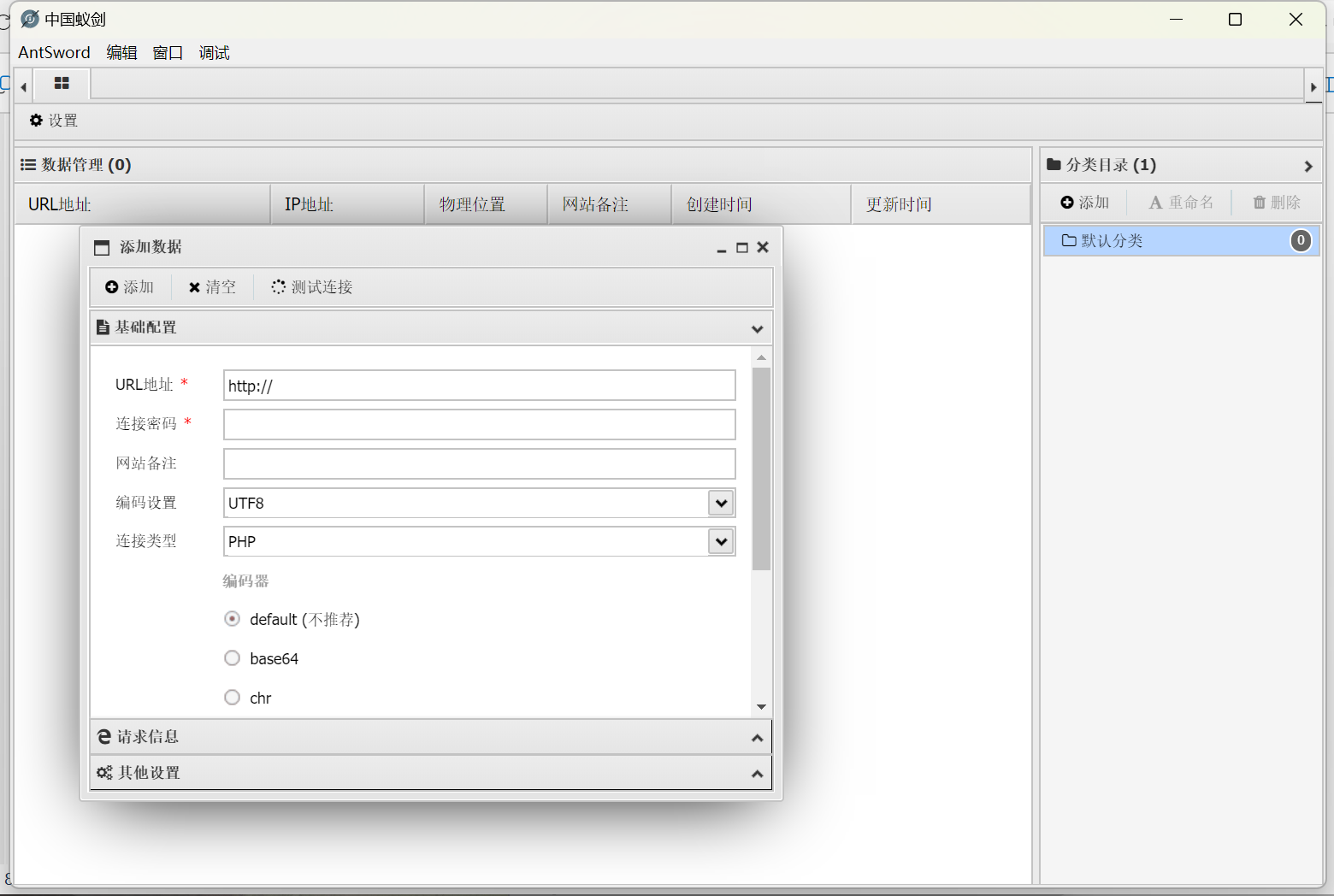Viewport: 1334px width, 896px height.
Task: Click the right tab scroll arrow
Action: [1313, 86]
